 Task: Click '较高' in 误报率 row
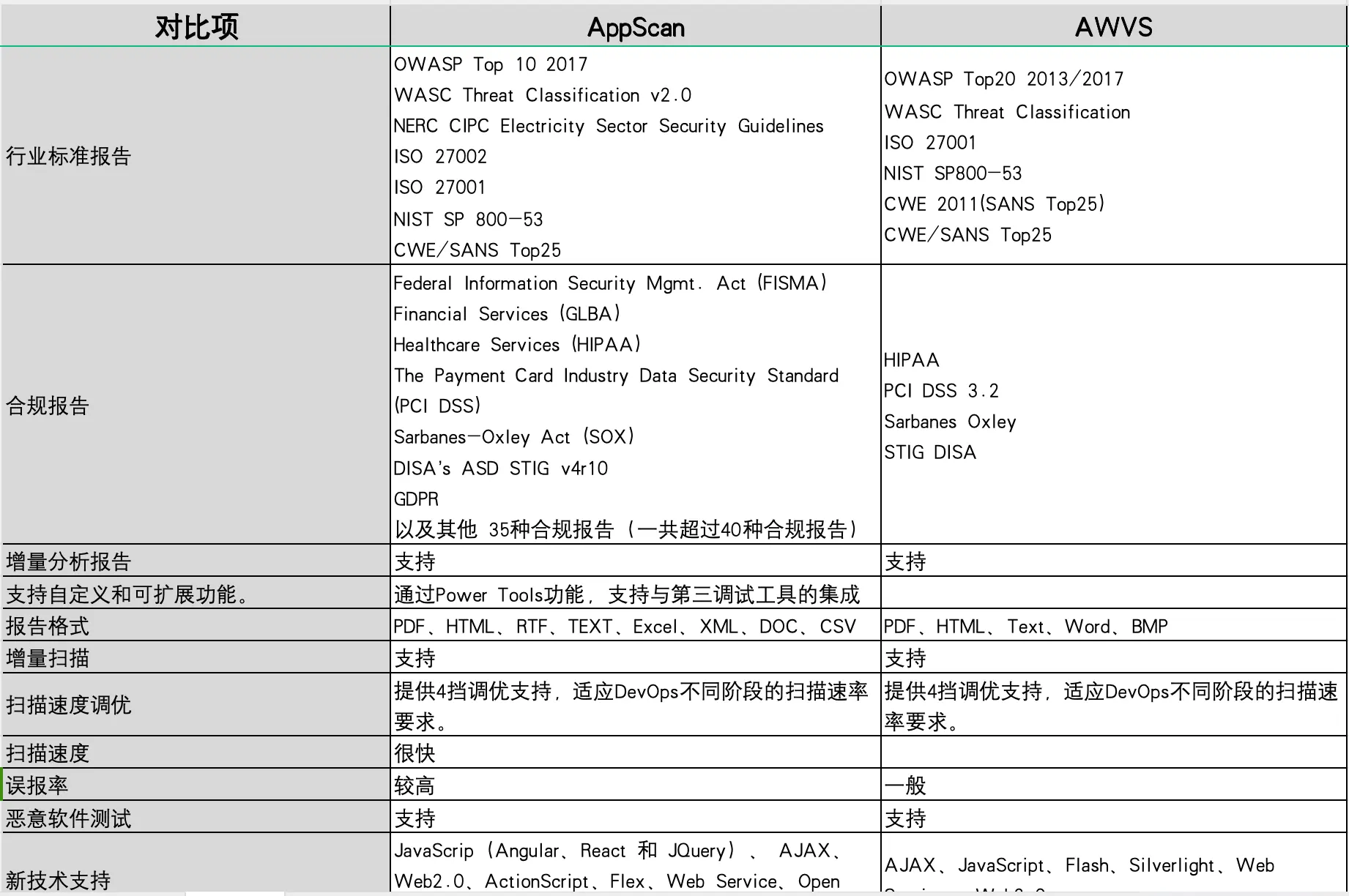coord(415,785)
